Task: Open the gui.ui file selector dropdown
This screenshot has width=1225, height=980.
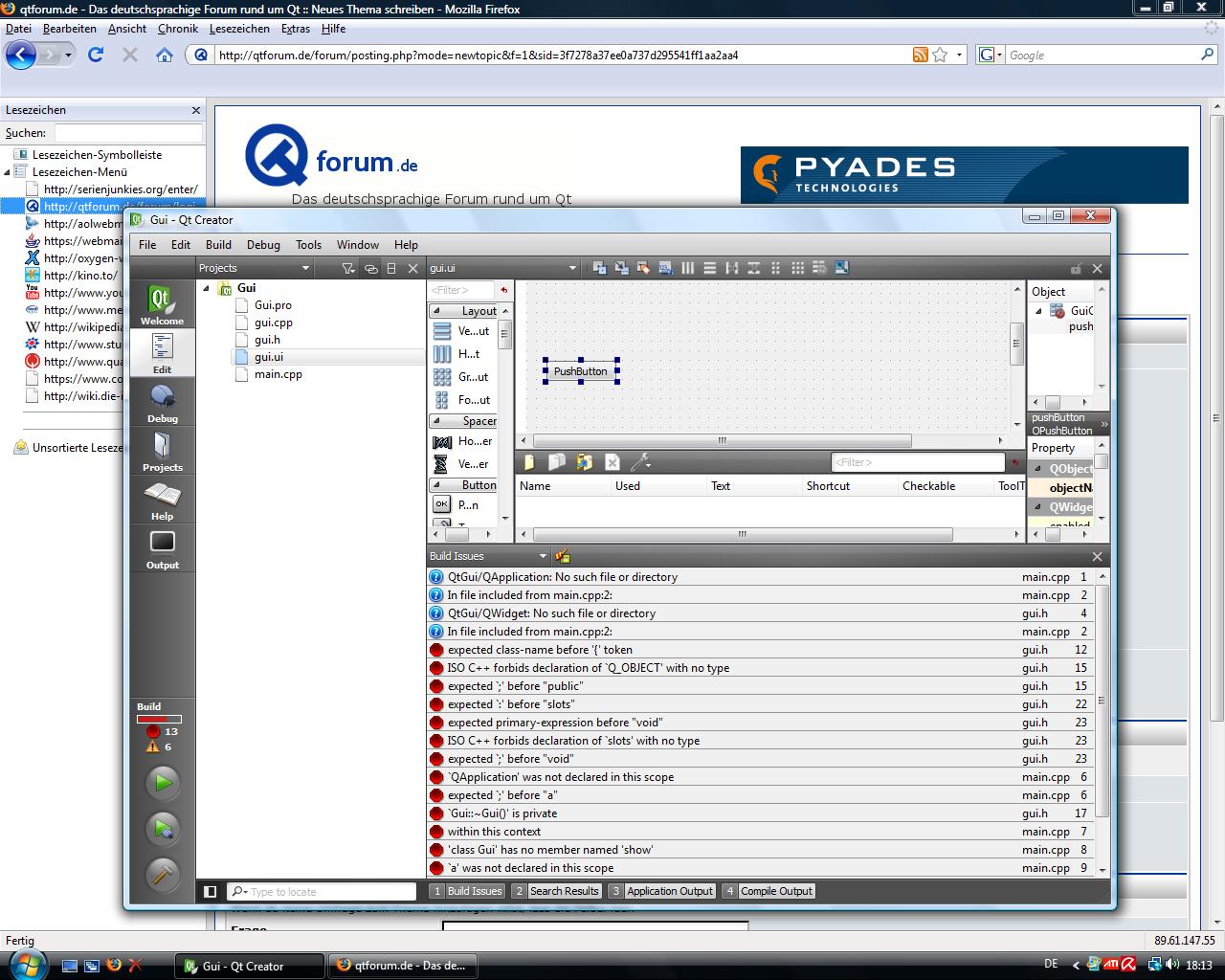Action: point(572,269)
